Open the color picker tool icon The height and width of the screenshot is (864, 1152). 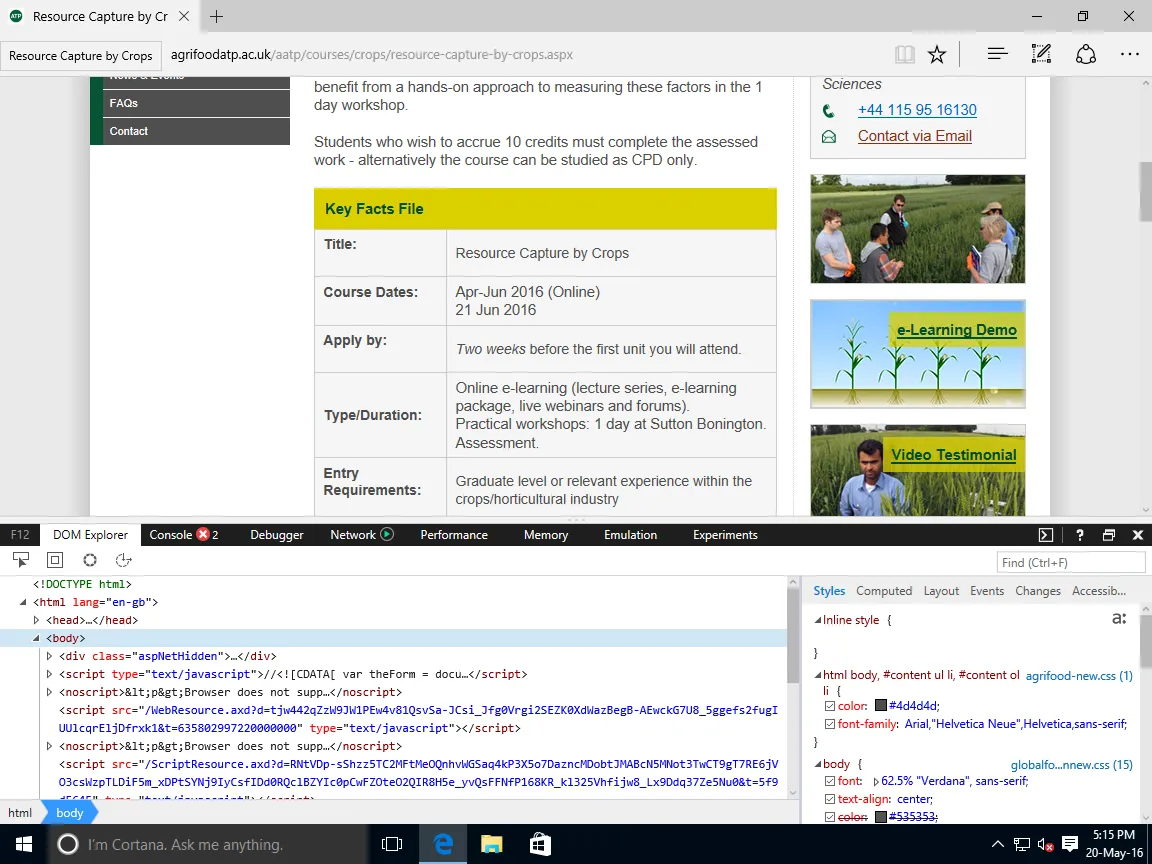pyautogui.click(x=90, y=560)
